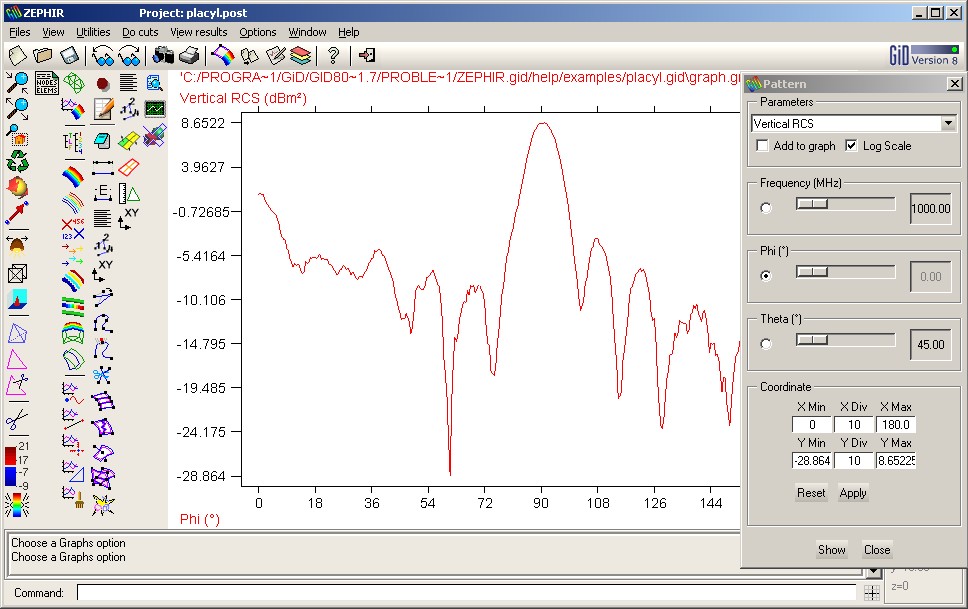This screenshot has width=968, height=609.
Task: Click the Apply button in Coordinate section
Action: (x=853, y=493)
